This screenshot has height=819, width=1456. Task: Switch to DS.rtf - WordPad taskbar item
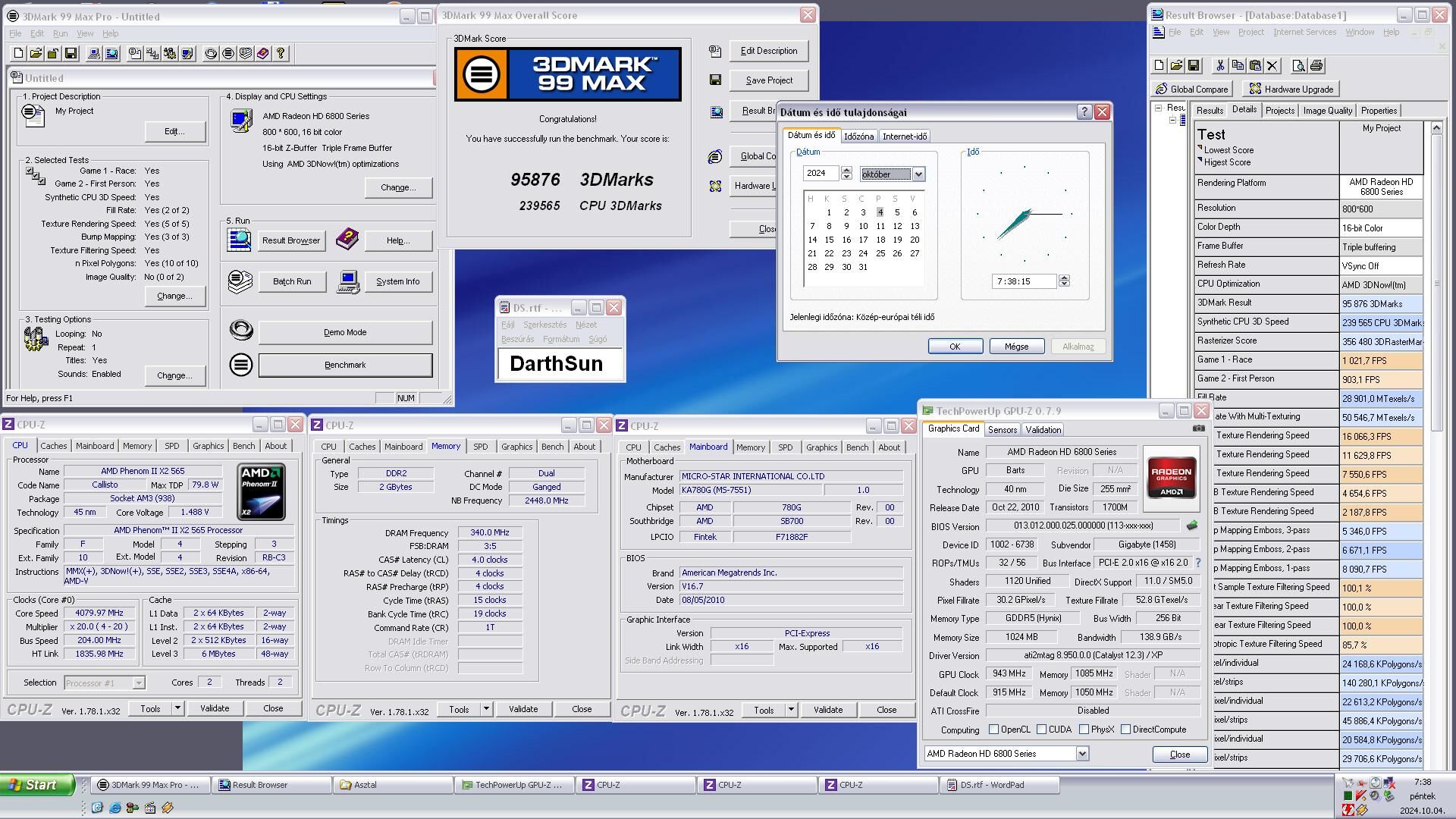pyautogui.click(x=999, y=785)
